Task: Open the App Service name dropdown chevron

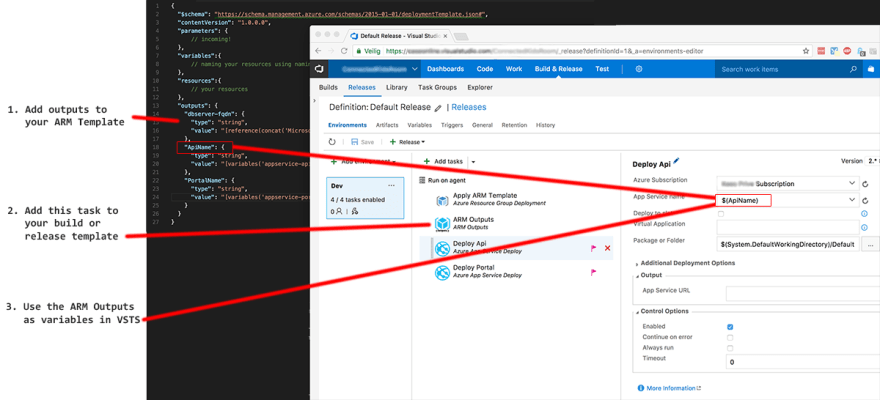Action: (x=853, y=200)
